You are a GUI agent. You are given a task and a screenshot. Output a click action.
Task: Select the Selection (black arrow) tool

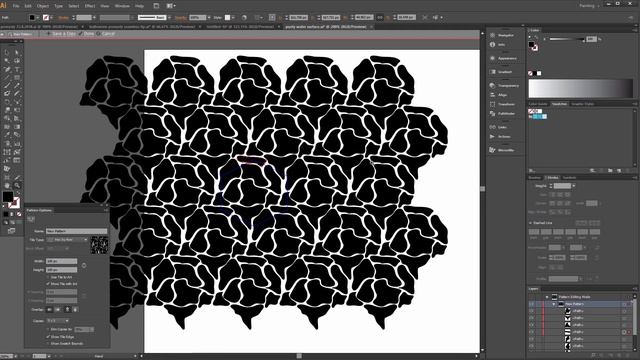pos(7,53)
